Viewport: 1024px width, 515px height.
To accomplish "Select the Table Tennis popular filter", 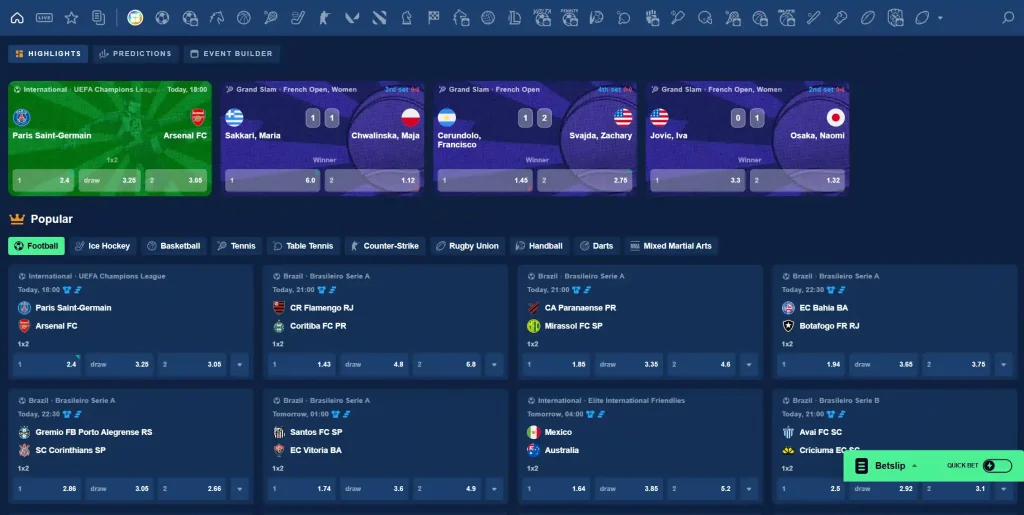I will (x=303, y=246).
